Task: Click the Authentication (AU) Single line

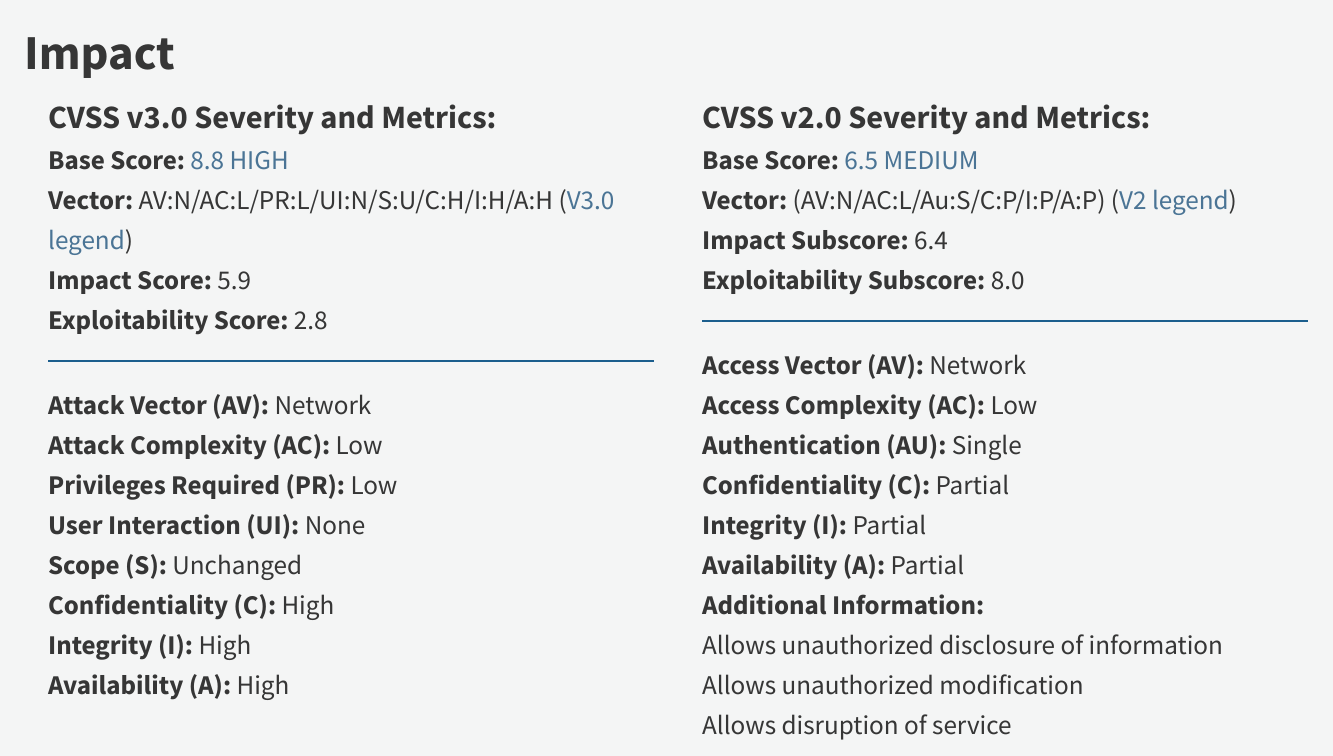Action: coord(861,445)
